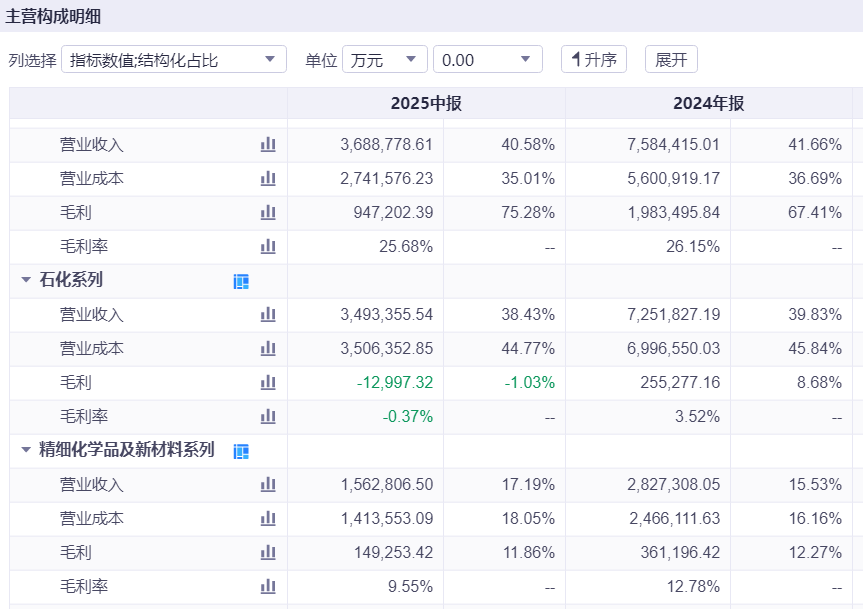
Task: Open chart icon for first 营业收入 row
Action: [x=268, y=145]
